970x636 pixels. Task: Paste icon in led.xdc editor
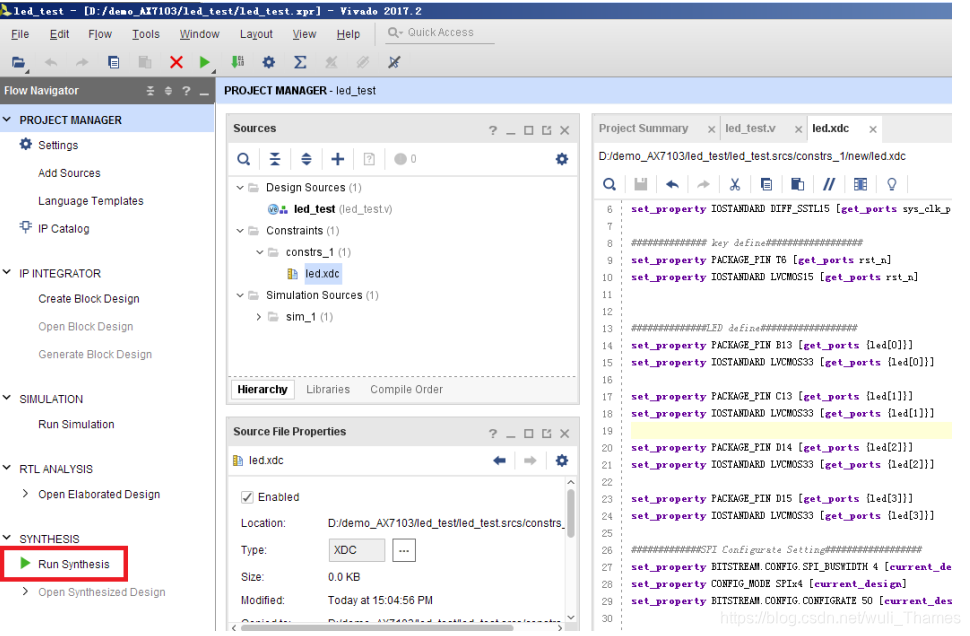[x=797, y=184]
